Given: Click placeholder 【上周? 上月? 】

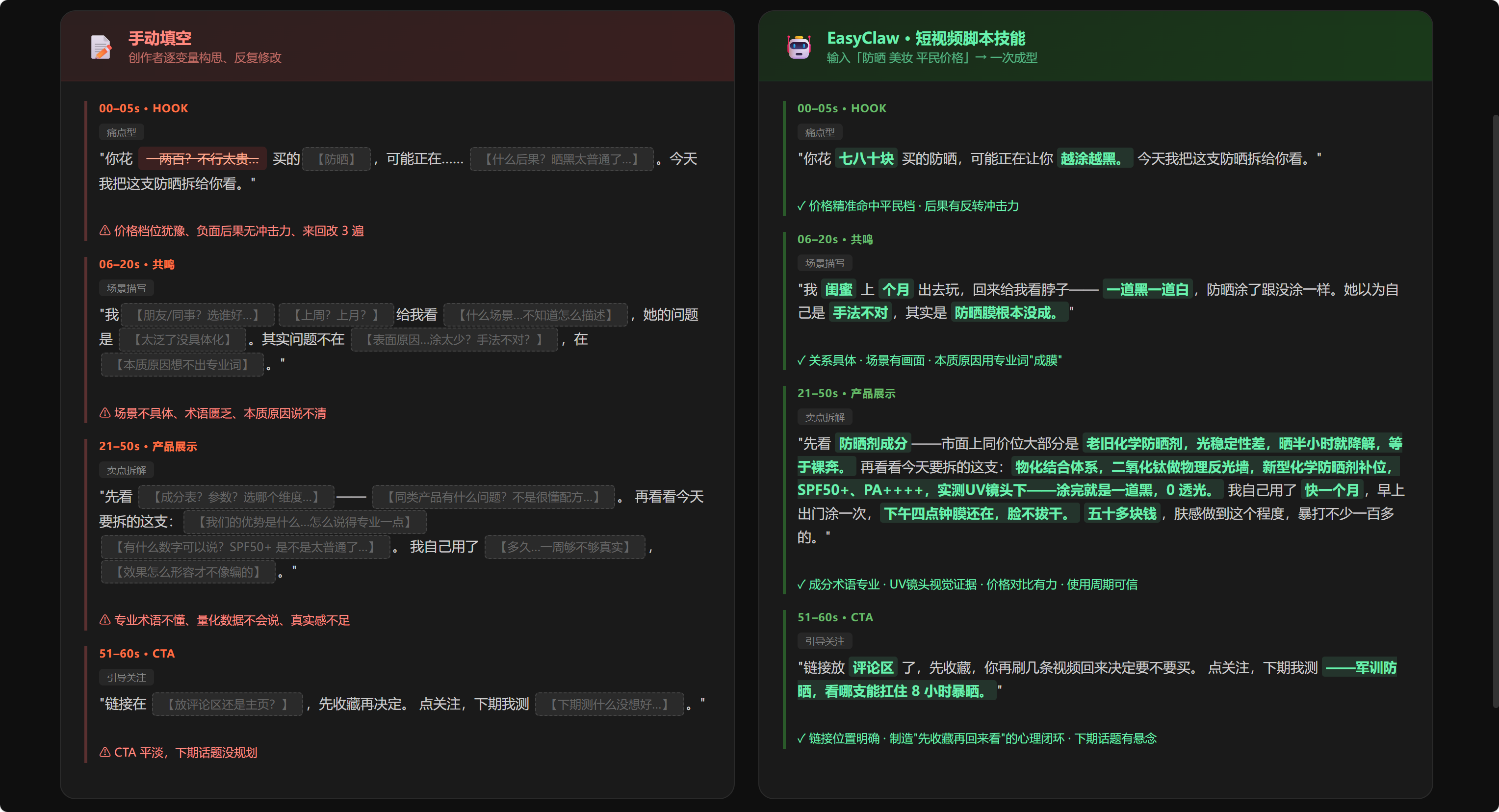Looking at the screenshot, I should (336, 315).
